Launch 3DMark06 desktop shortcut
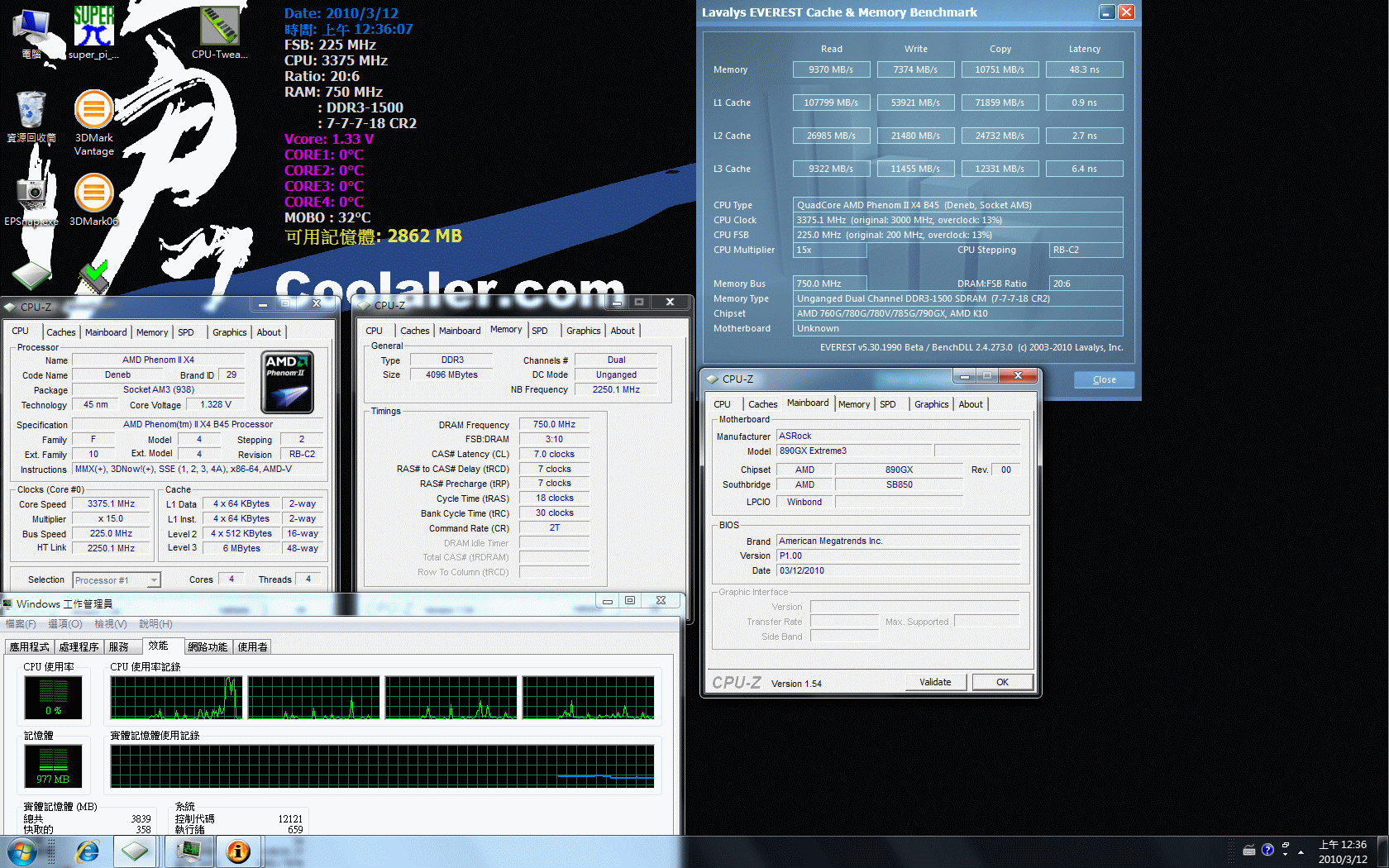This screenshot has width=1389, height=868. pyautogui.click(x=93, y=199)
